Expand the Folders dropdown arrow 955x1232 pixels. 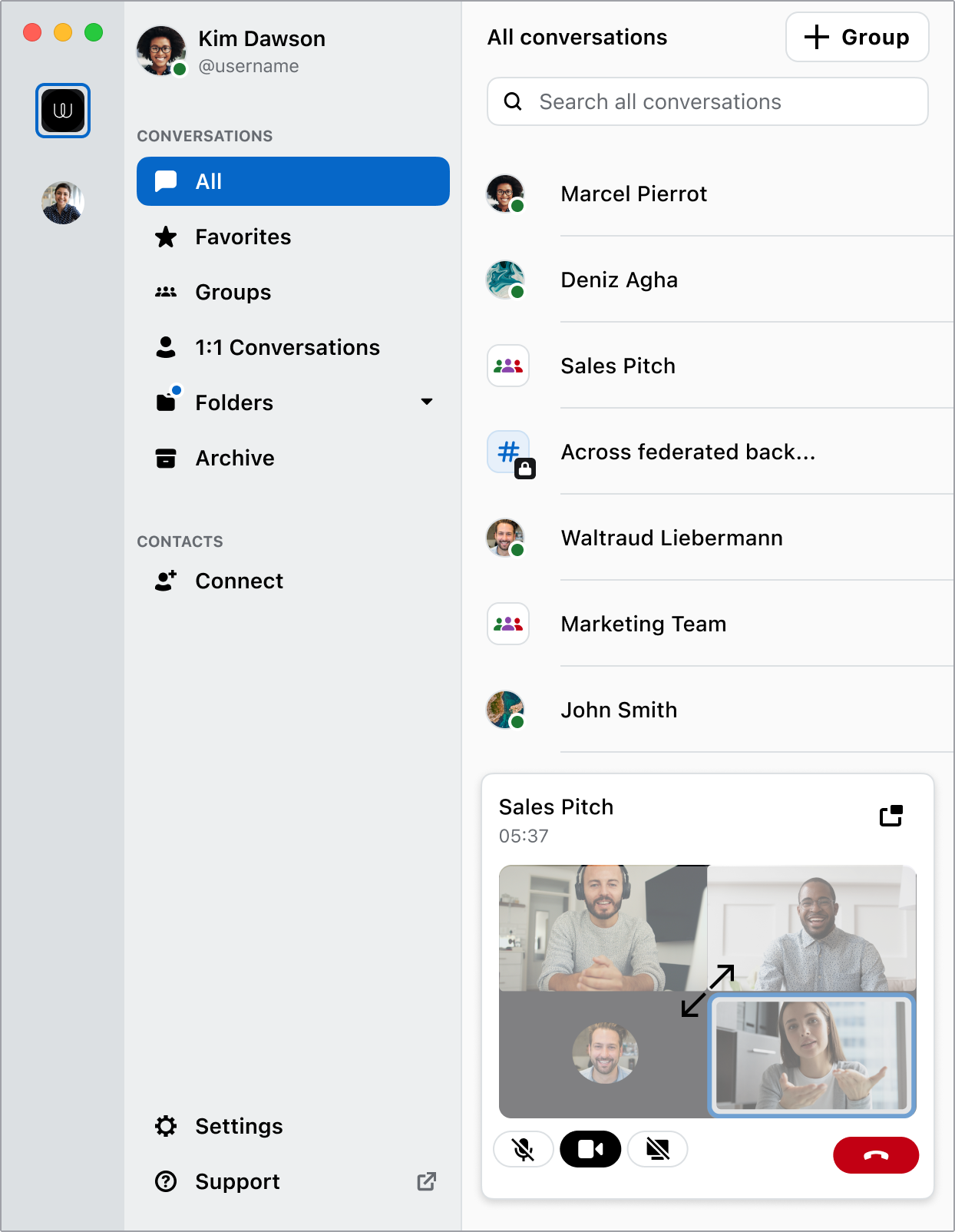(x=427, y=402)
